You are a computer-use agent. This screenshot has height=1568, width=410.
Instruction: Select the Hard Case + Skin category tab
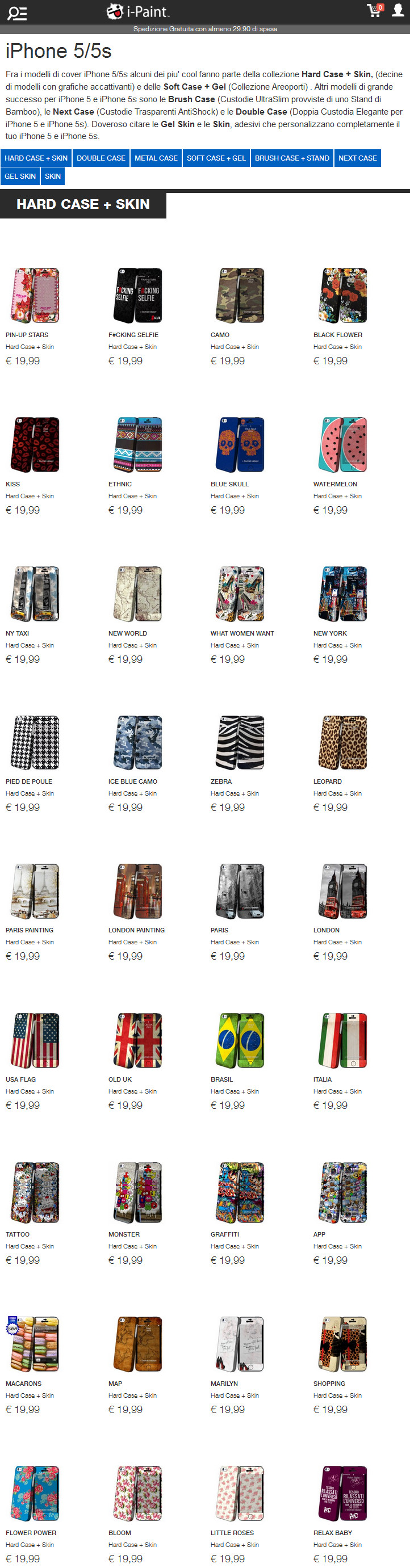[x=36, y=158]
